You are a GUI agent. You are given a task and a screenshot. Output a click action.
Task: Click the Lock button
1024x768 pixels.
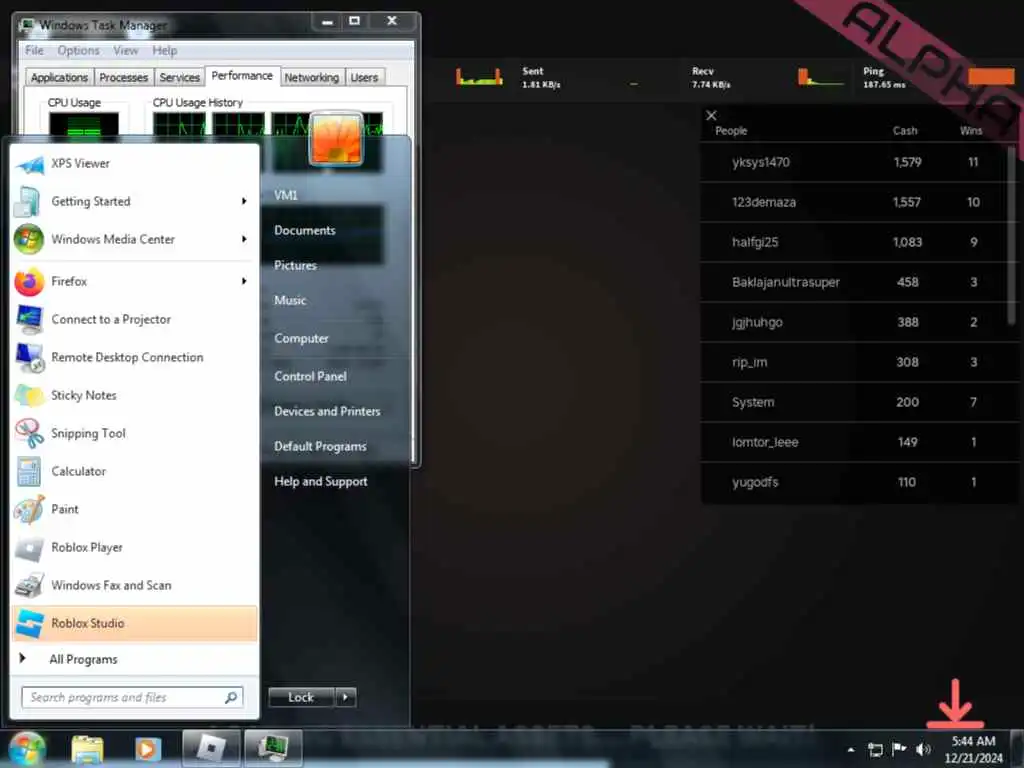pos(301,697)
